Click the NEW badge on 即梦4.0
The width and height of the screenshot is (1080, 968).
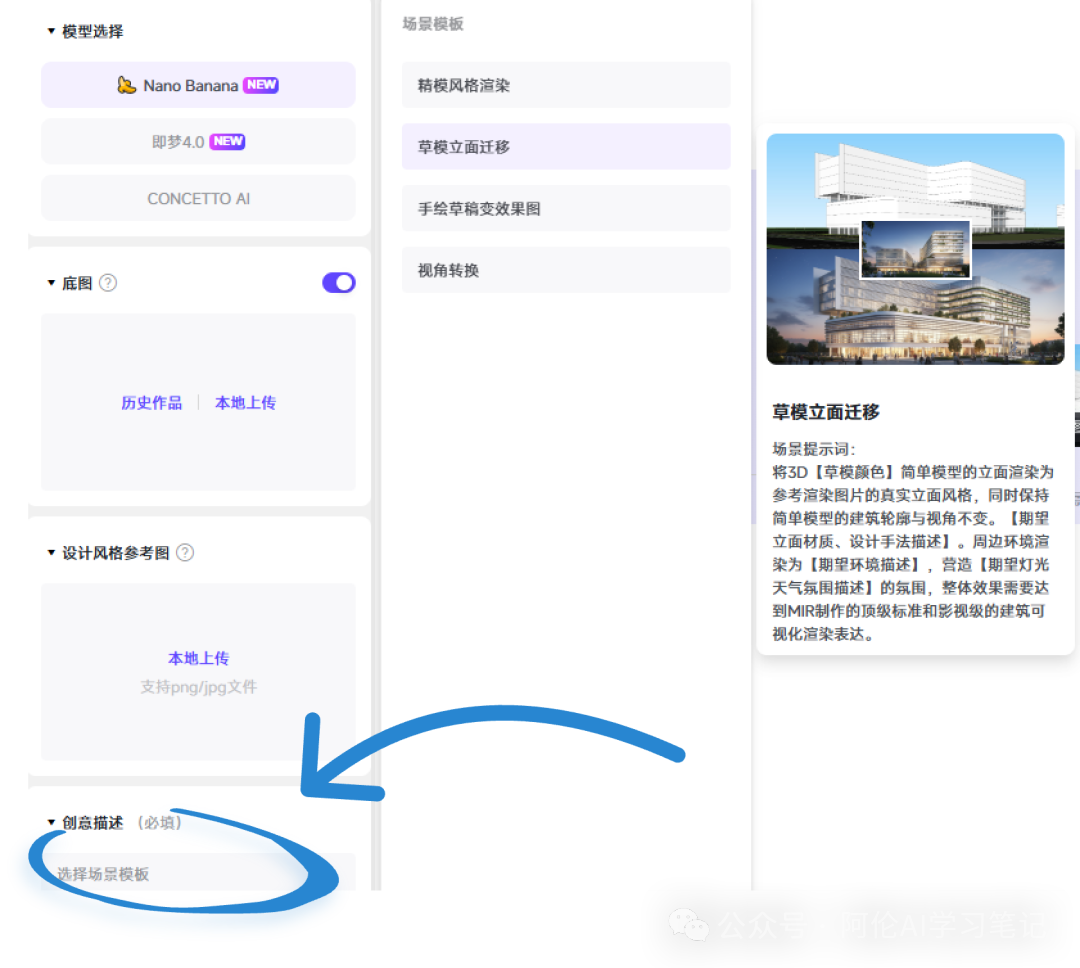coord(228,142)
